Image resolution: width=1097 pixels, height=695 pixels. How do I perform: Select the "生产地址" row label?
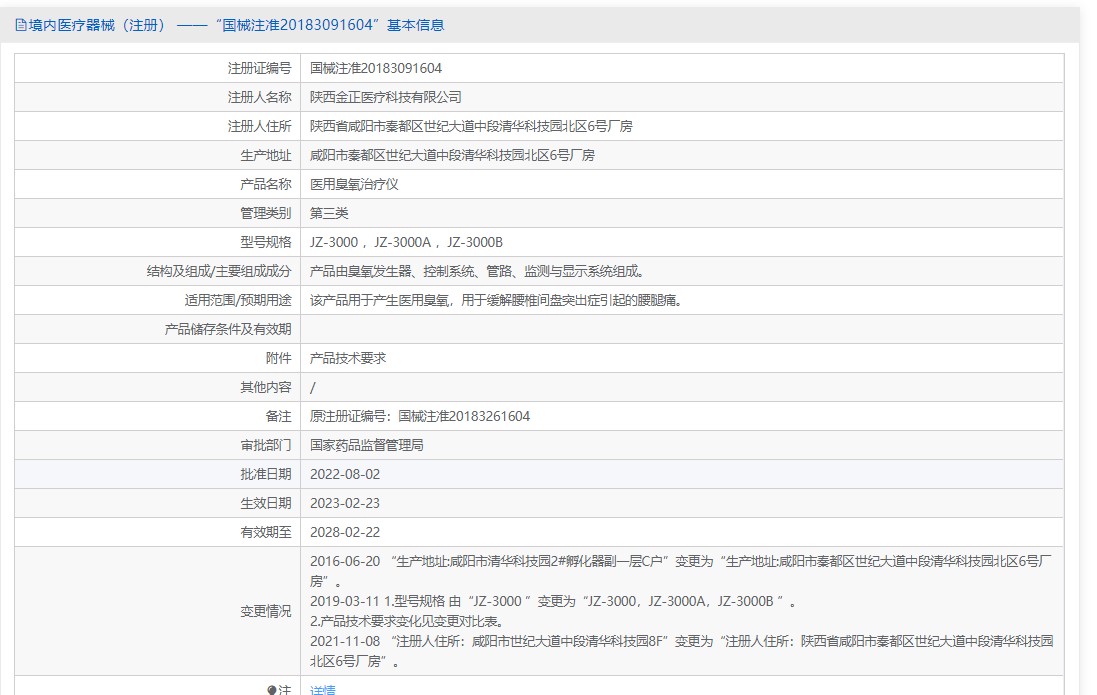[x=265, y=155]
